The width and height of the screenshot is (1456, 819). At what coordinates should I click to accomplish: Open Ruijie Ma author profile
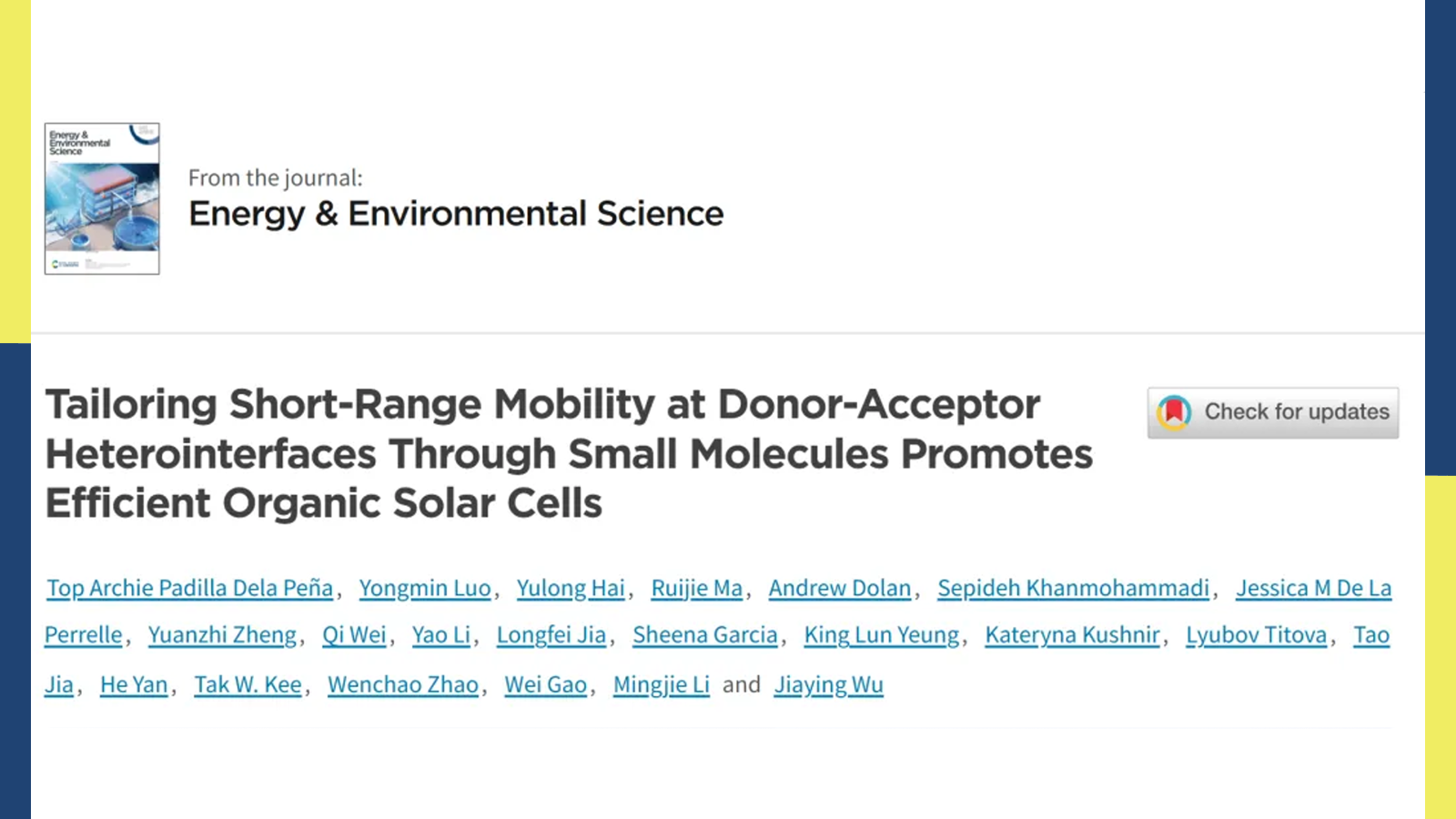[x=696, y=589]
